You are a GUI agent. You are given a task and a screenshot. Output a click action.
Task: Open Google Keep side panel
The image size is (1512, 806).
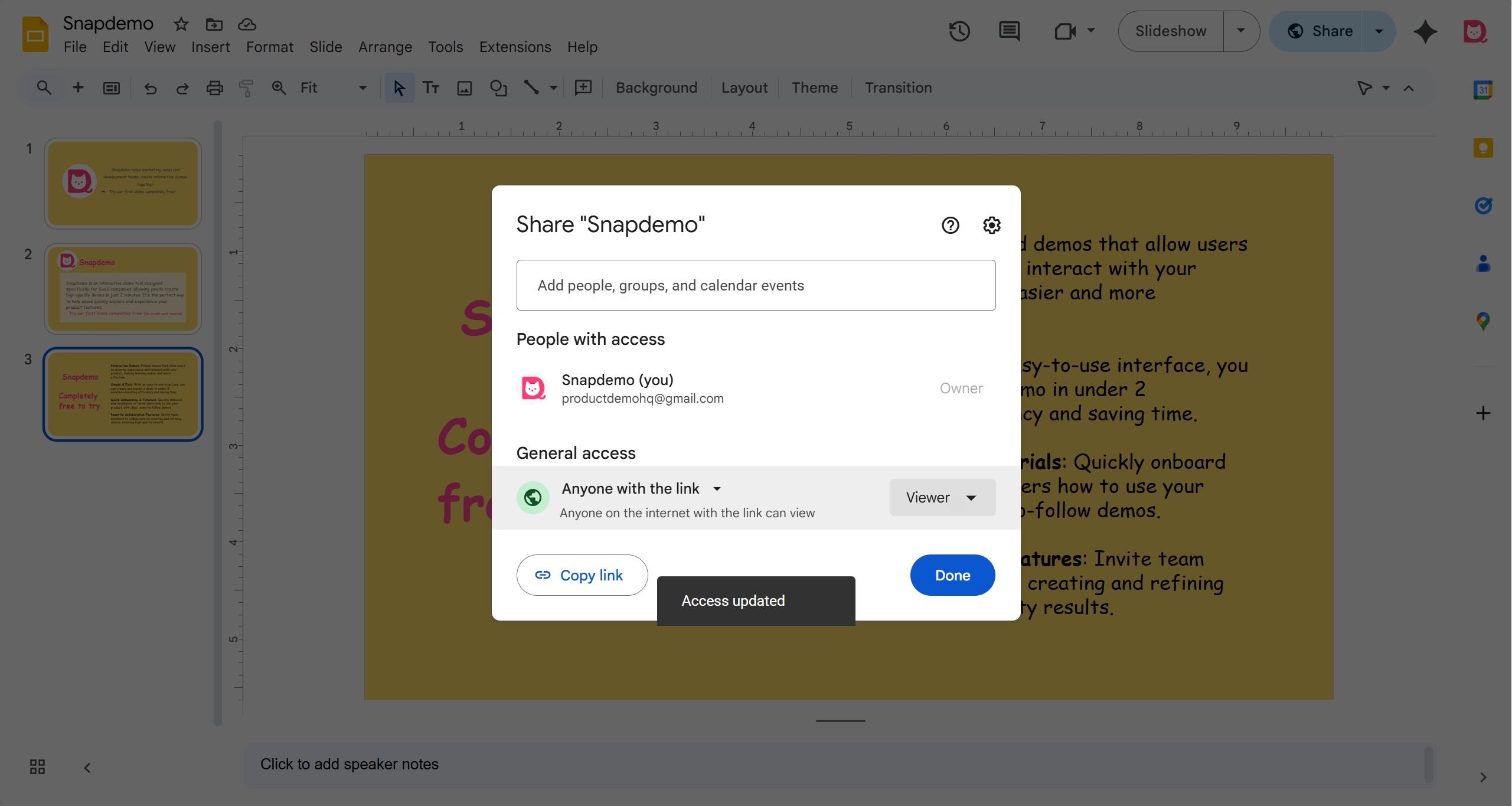pos(1483,148)
